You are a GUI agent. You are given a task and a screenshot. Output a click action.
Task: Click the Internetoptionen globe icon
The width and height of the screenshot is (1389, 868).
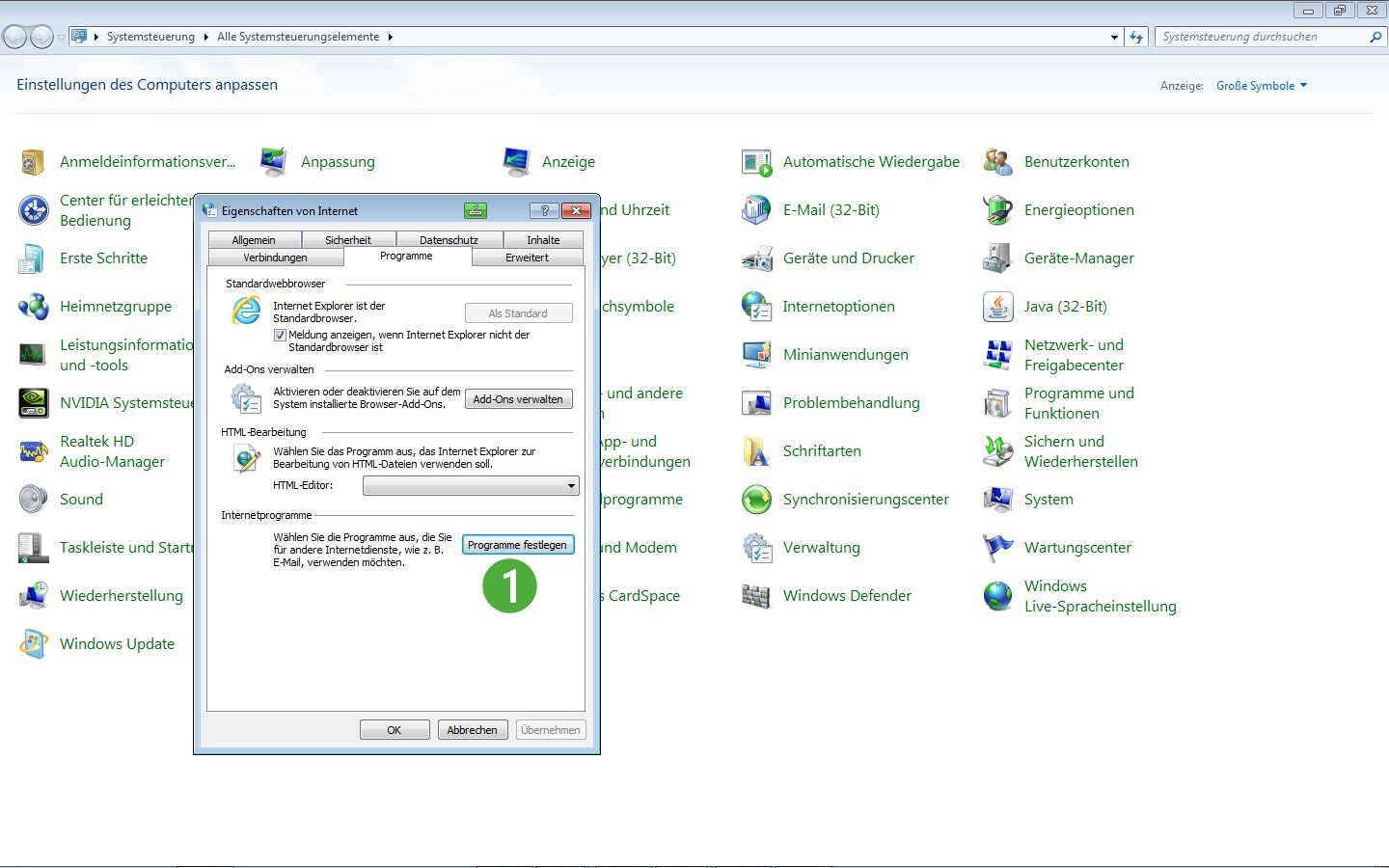756,307
